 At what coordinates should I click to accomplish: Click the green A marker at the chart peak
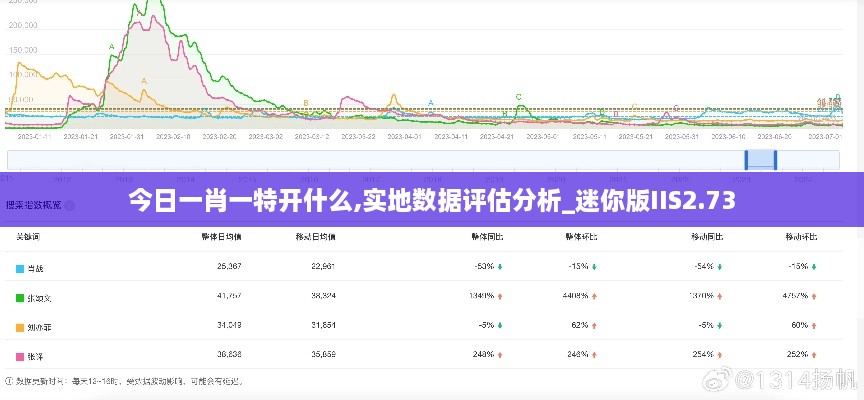click(111, 46)
